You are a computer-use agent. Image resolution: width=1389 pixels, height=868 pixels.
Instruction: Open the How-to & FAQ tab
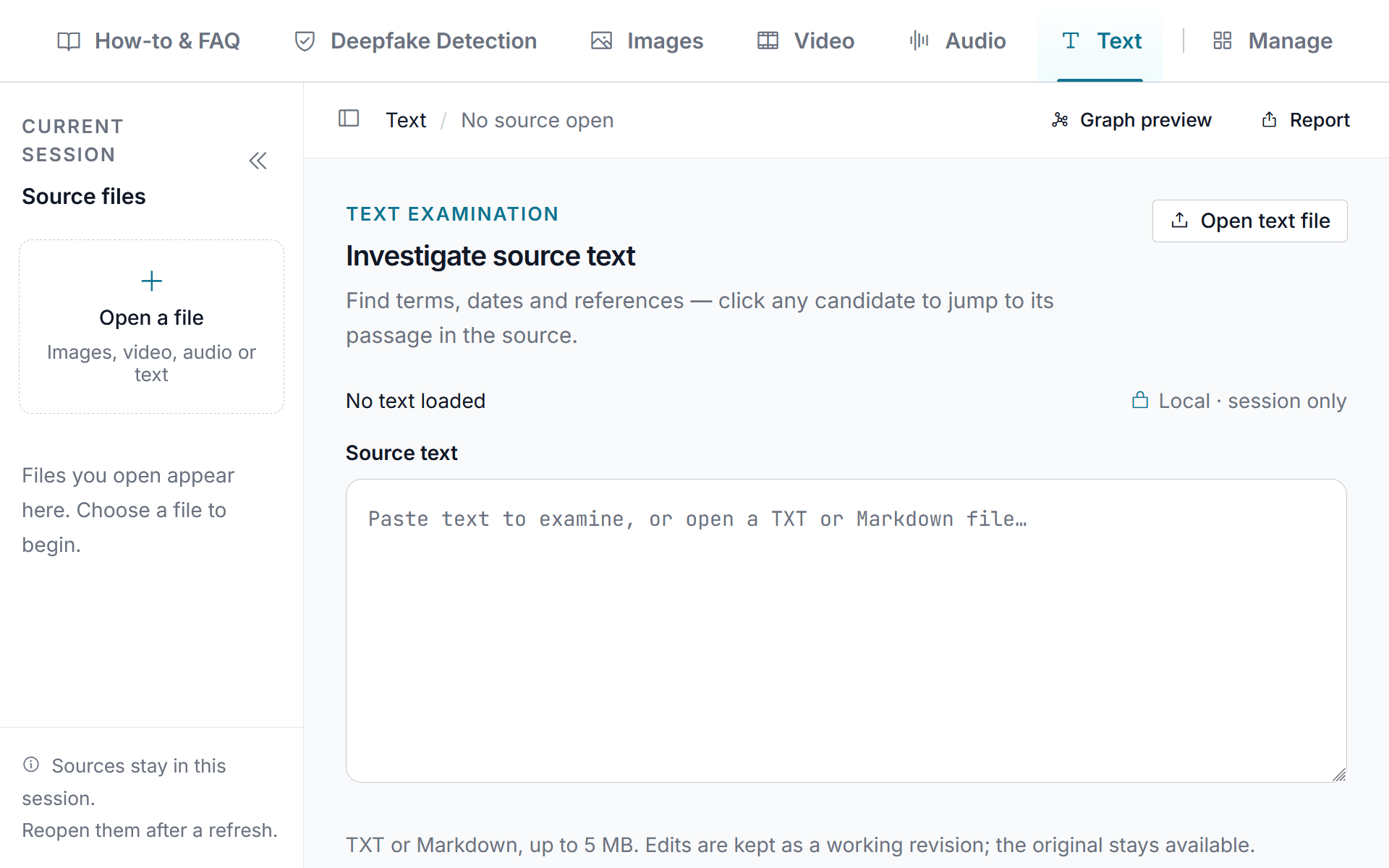[148, 41]
